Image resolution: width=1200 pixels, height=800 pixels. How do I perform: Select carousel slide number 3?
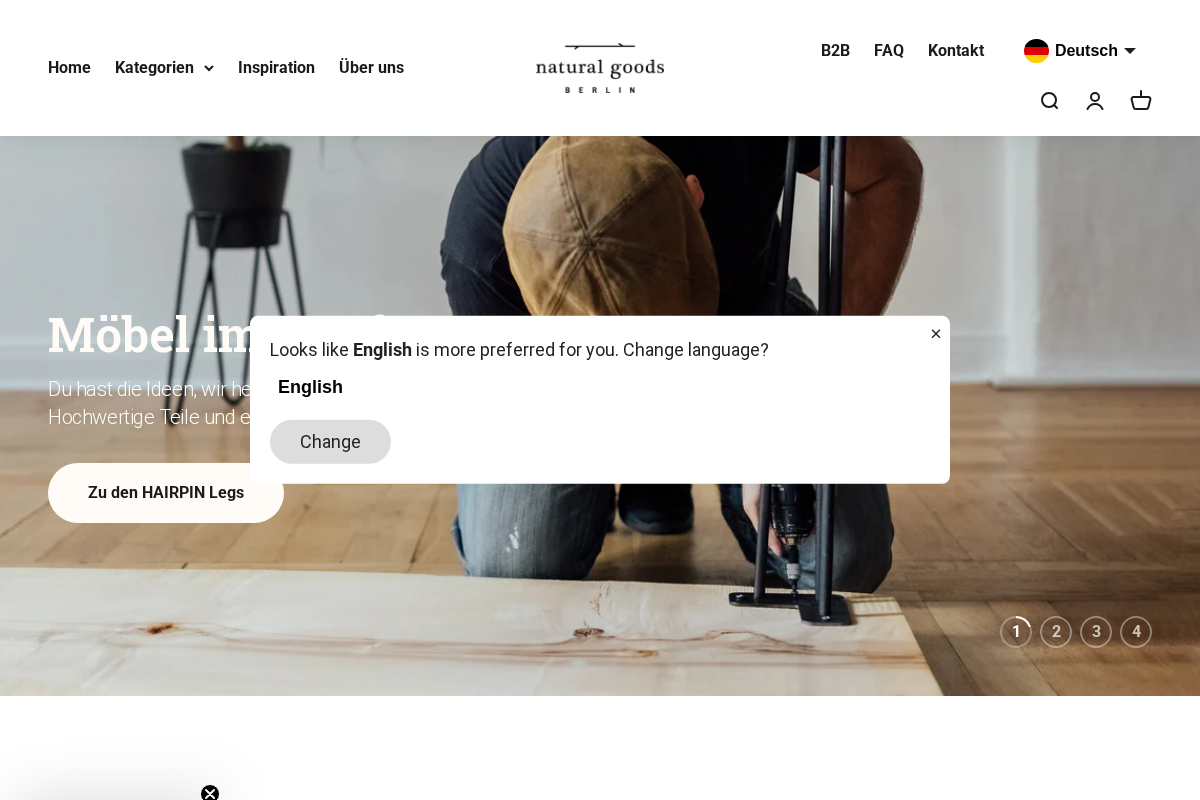tap(1096, 632)
